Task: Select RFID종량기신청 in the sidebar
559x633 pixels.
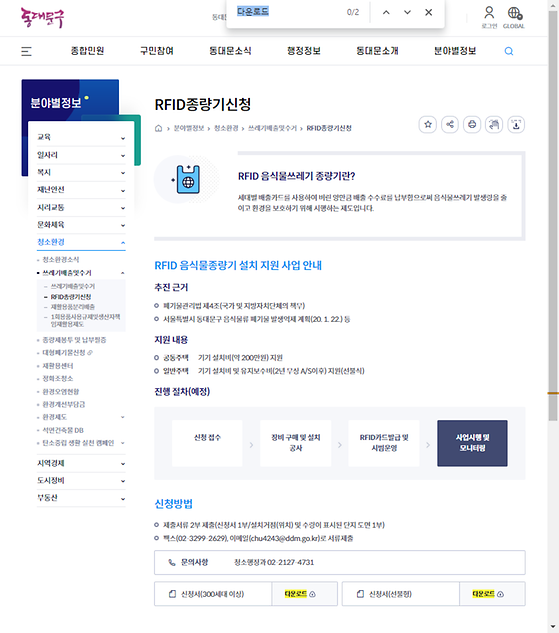Action: tap(71, 297)
